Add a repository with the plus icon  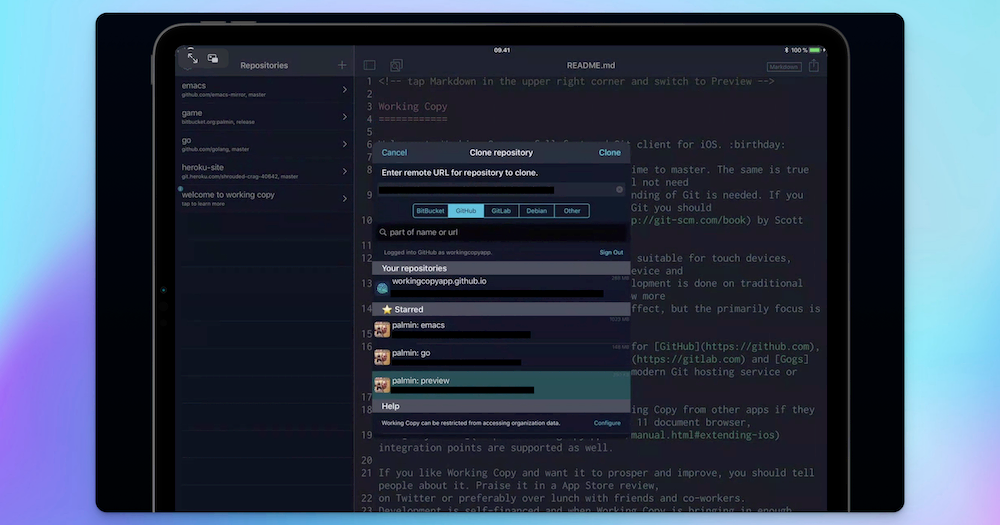pos(342,65)
